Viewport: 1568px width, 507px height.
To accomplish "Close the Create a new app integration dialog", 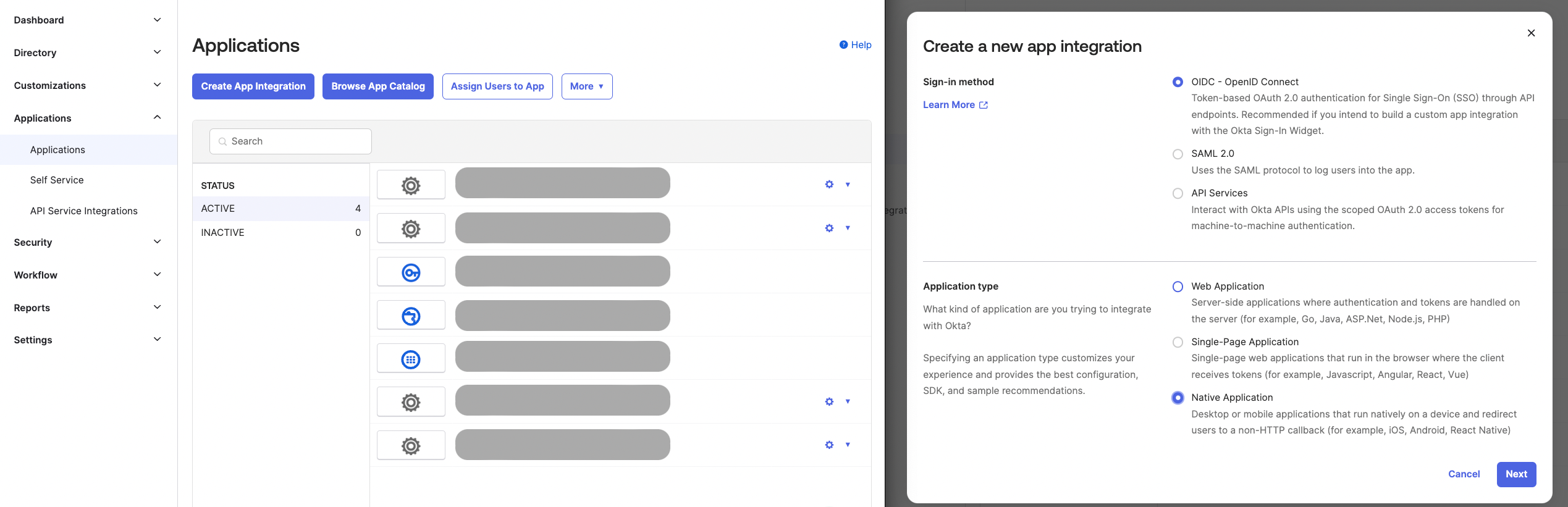I will pyautogui.click(x=1531, y=33).
